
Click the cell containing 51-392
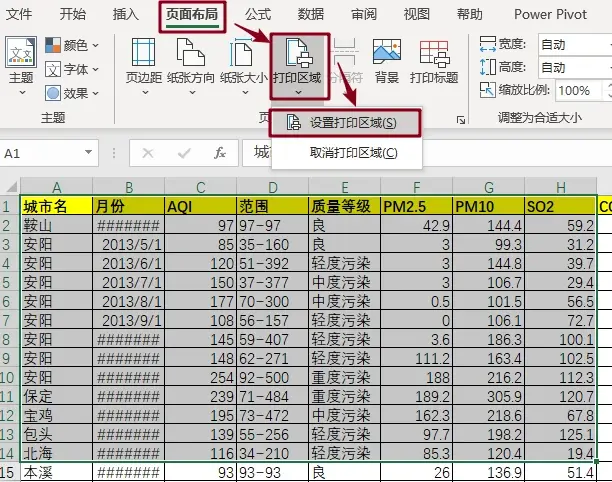(273, 263)
